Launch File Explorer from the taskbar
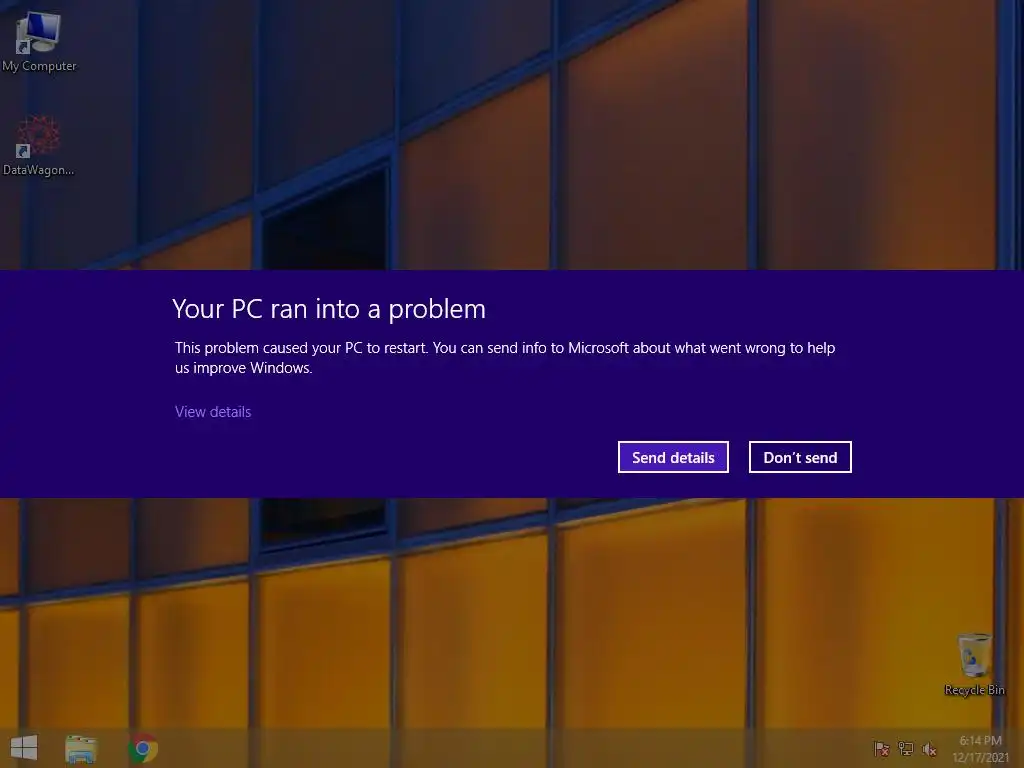 (x=81, y=748)
